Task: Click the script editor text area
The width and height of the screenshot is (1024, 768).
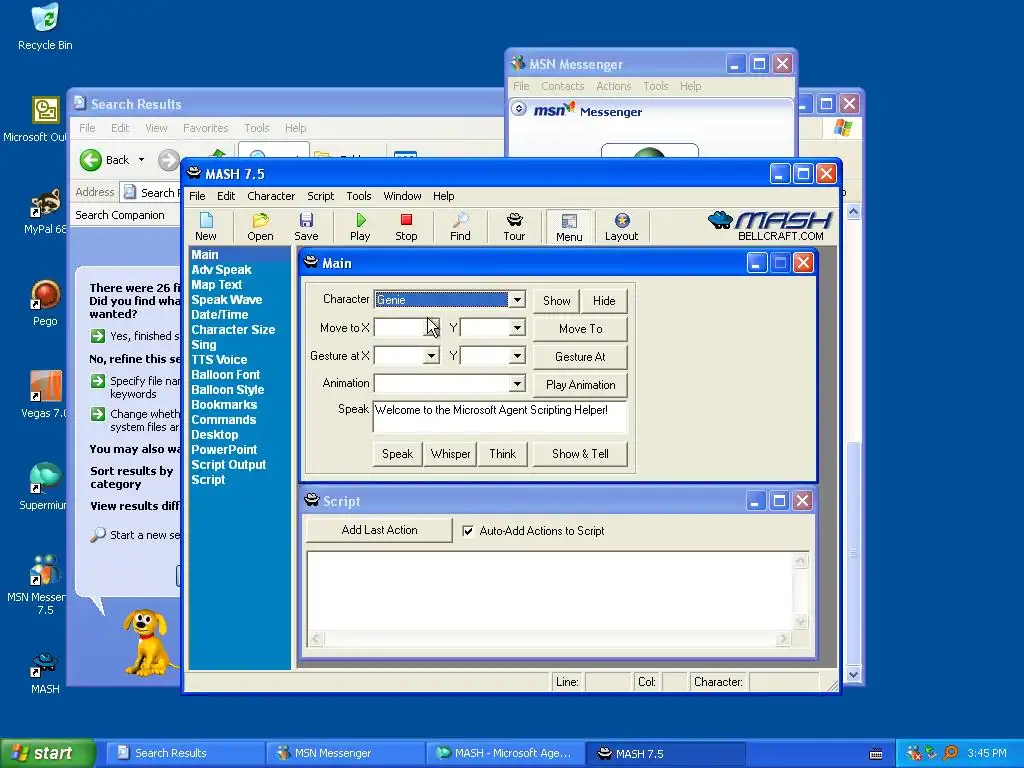Action: coord(551,592)
